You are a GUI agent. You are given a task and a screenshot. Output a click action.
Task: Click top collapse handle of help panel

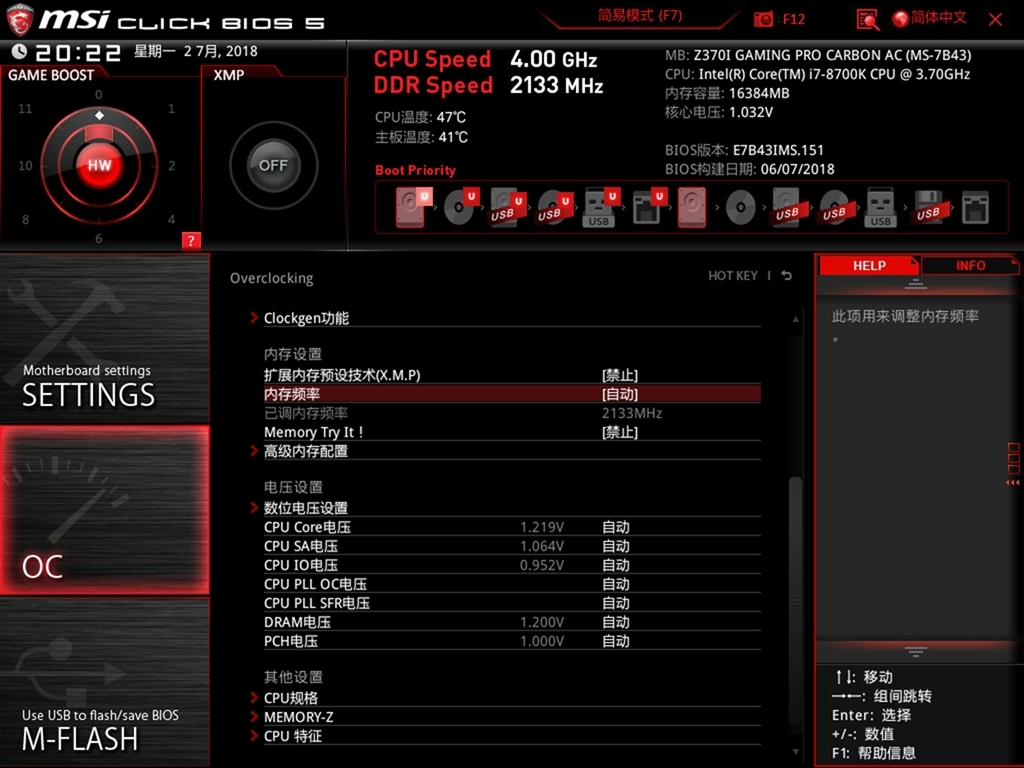tap(916, 283)
